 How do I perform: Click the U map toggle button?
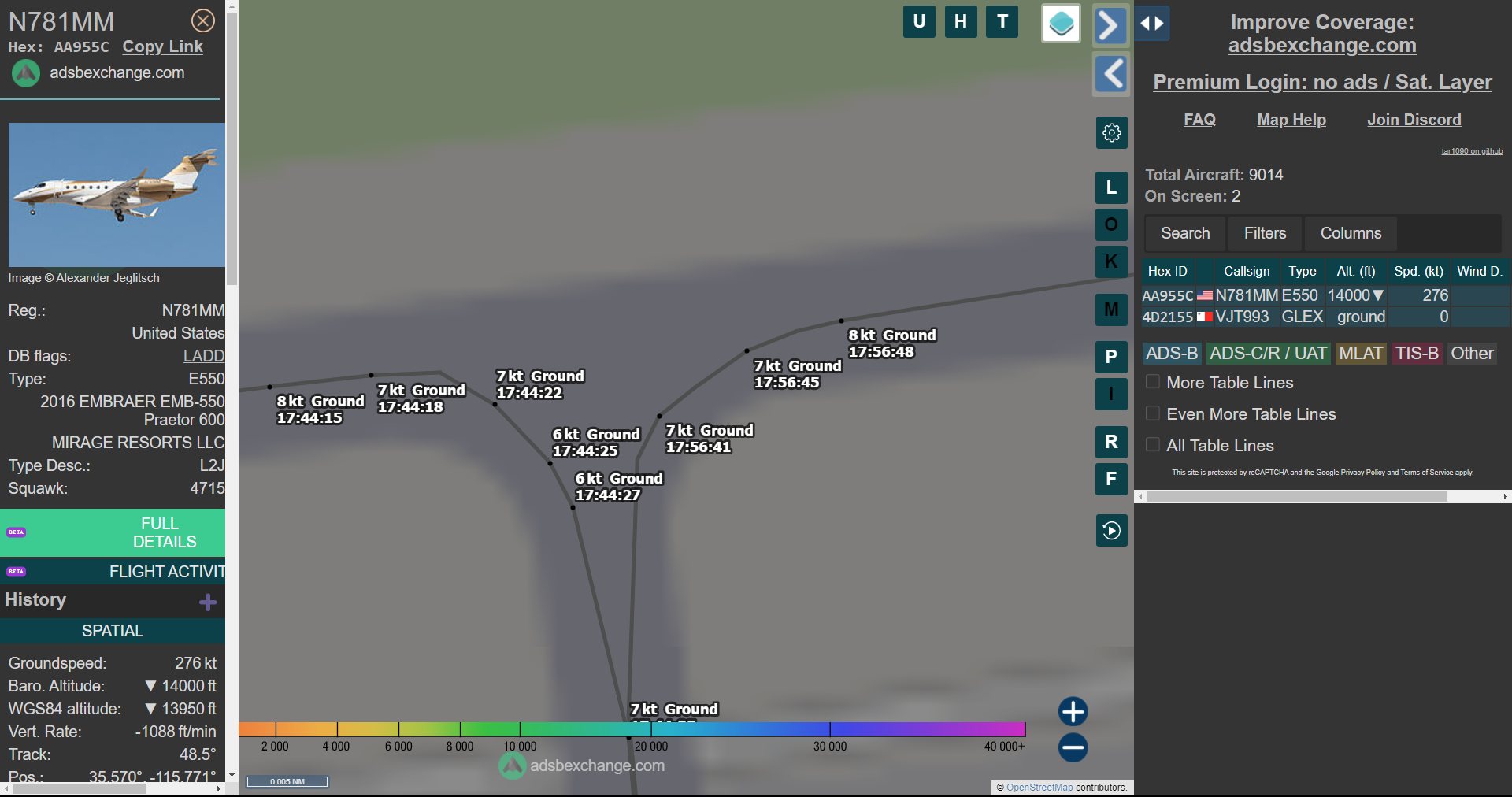(x=919, y=21)
